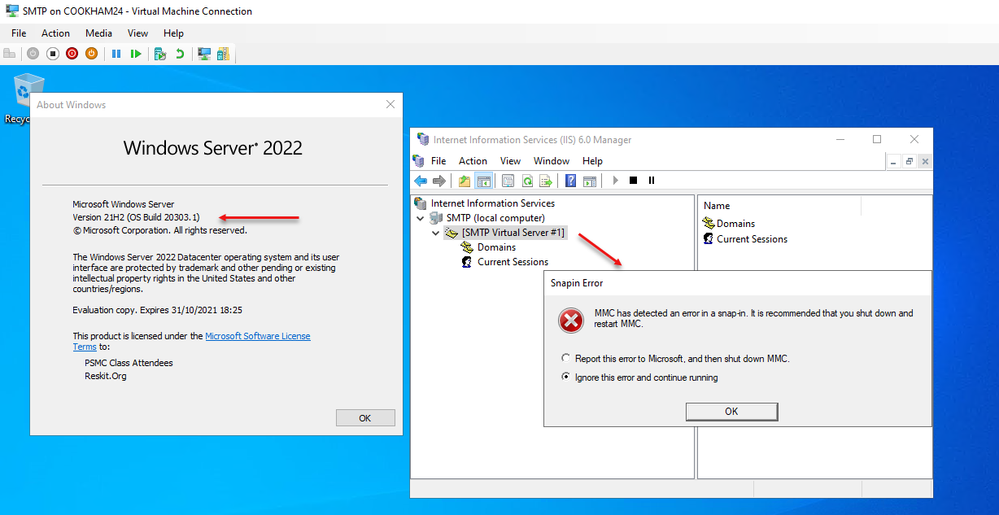Open Action menu in IIS 6.0 Manager
This screenshot has width=999, height=515.
click(473, 161)
